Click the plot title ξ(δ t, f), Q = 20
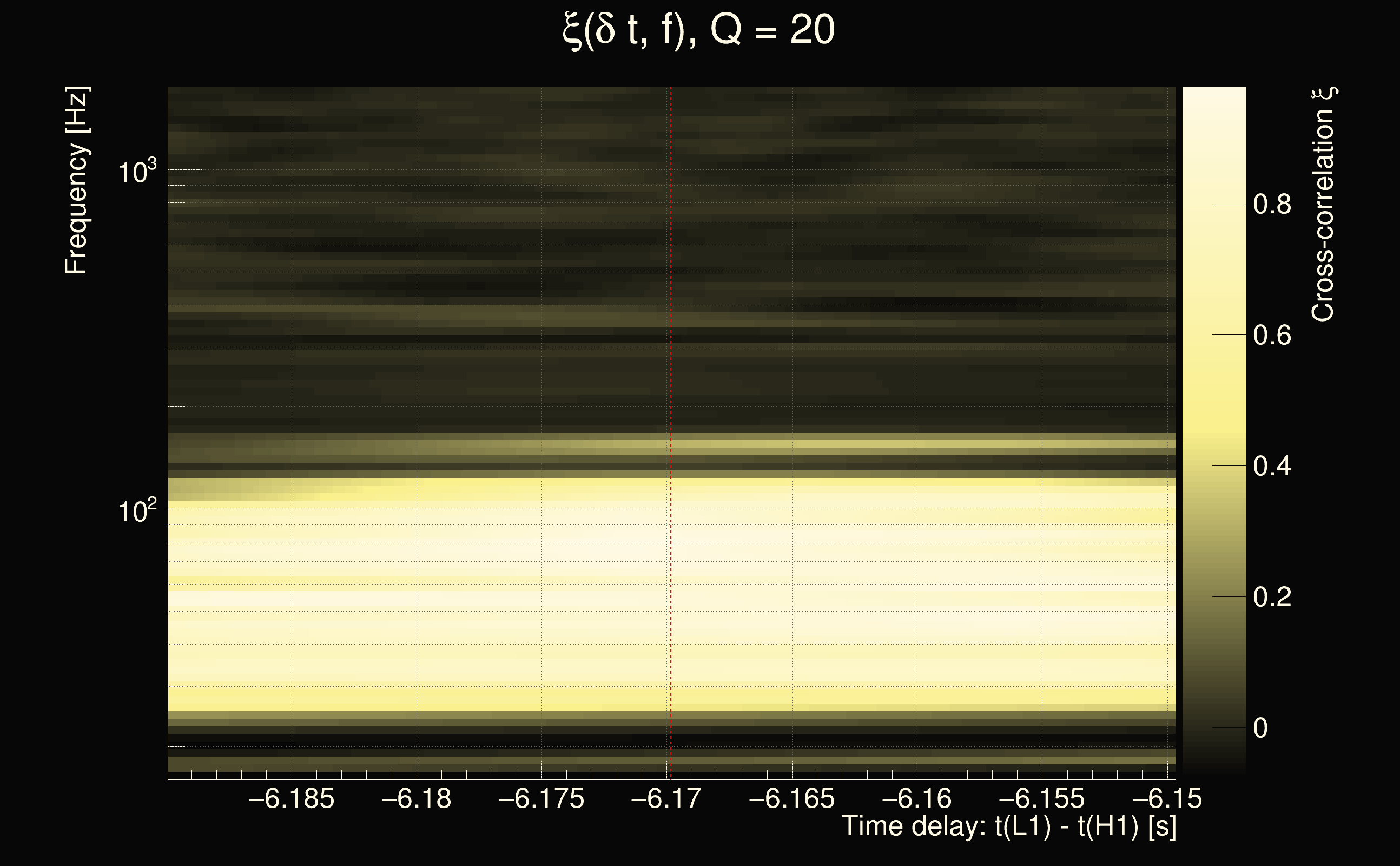This screenshot has height=866, width=1400. point(699,30)
